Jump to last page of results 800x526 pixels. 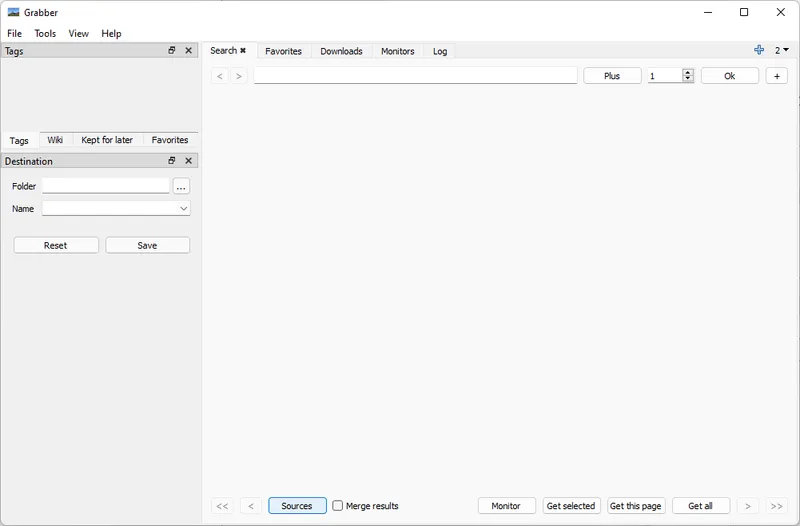click(776, 506)
